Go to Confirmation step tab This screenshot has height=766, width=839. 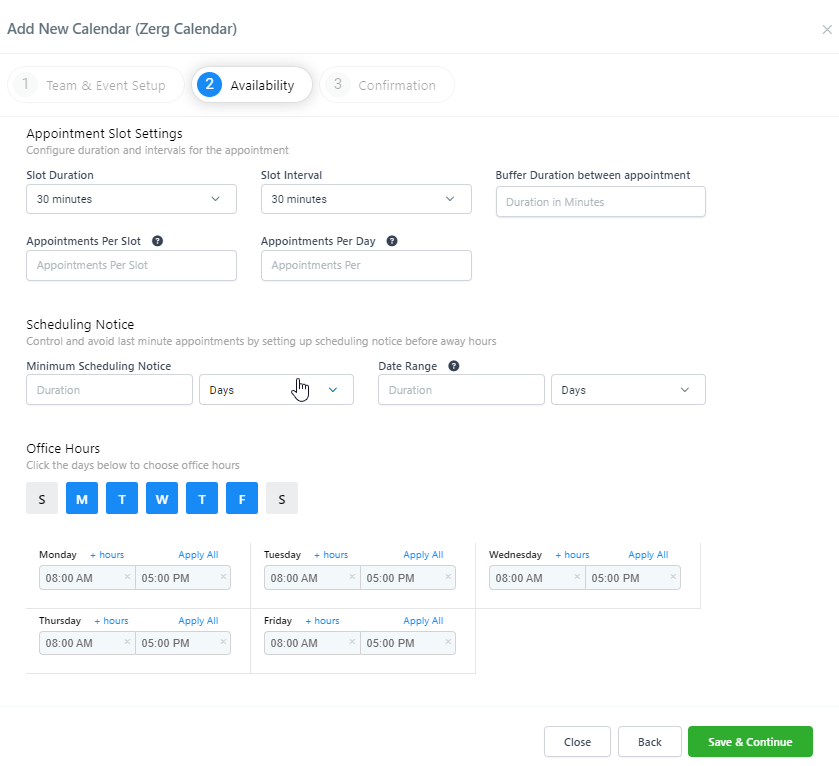click(387, 85)
